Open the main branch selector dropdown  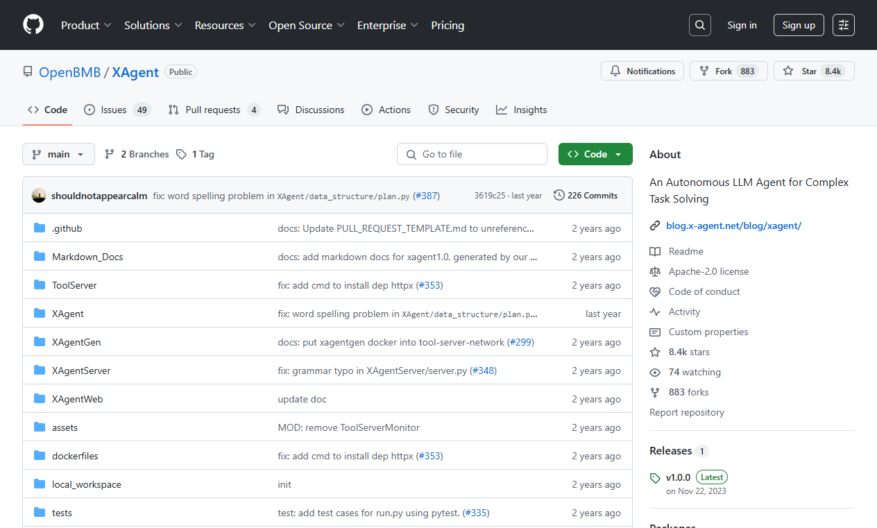tap(58, 154)
